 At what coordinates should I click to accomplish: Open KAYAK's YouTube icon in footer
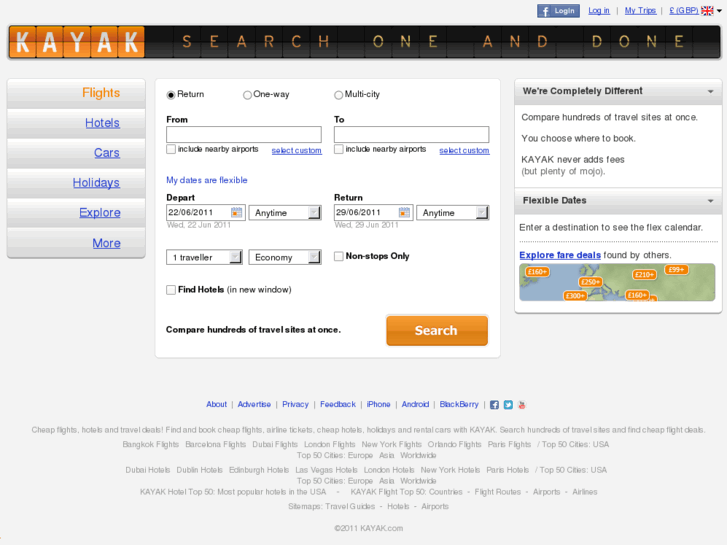click(x=522, y=404)
